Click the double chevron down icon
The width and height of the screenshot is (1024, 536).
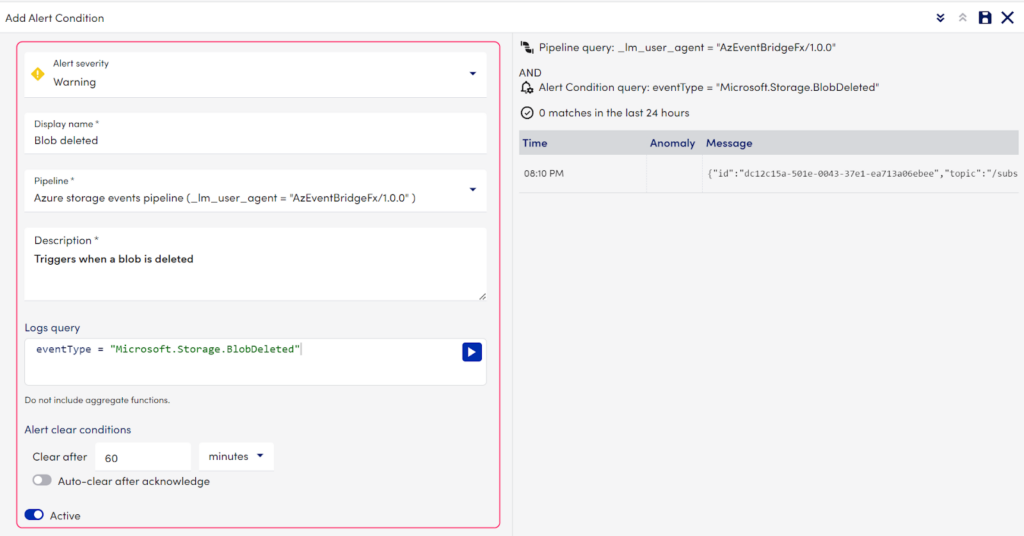pos(940,18)
